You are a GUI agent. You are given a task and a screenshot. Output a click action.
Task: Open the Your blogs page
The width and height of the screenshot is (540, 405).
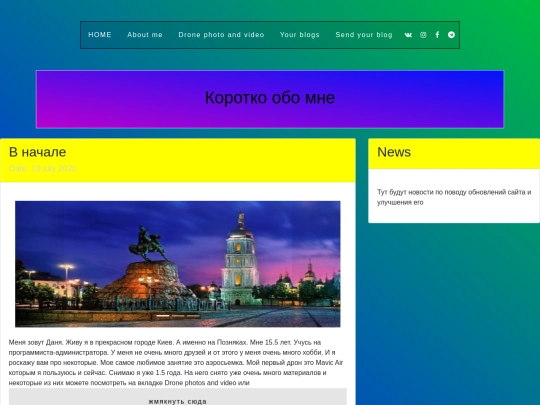(300, 35)
